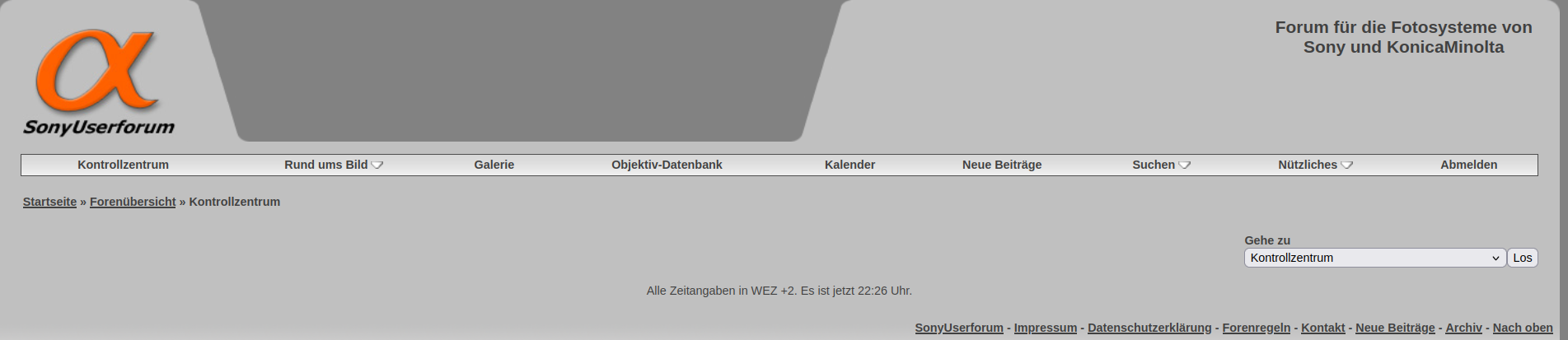The height and width of the screenshot is (340, 1568).
Task: Jump up with Nach oben link
Action: point(1523,328)
